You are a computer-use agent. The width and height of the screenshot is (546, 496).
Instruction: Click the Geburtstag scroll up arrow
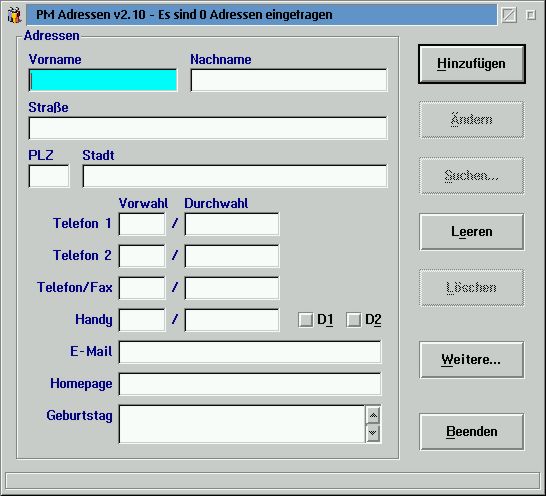(x=373, y=415)
